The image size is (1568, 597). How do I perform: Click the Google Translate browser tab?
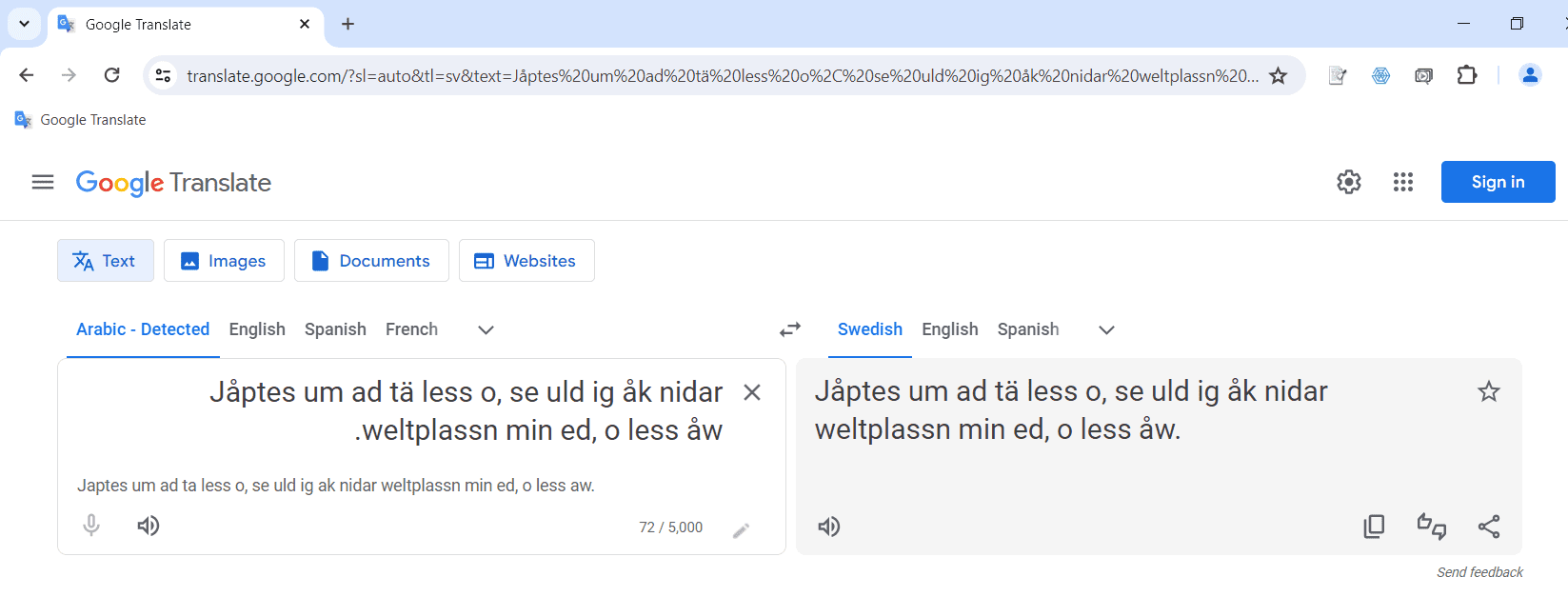[x=186, y=24]
